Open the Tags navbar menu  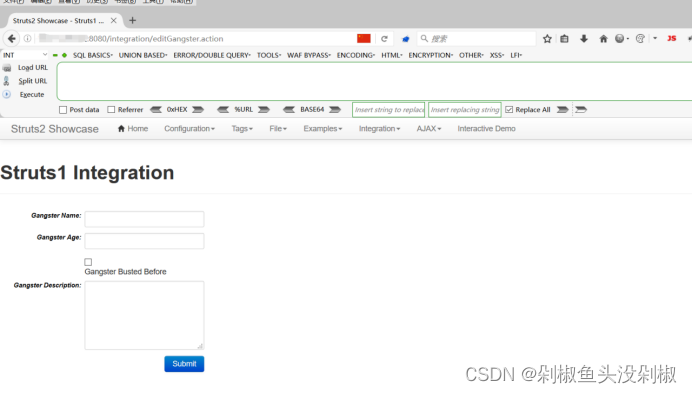[x=242, y=128]
